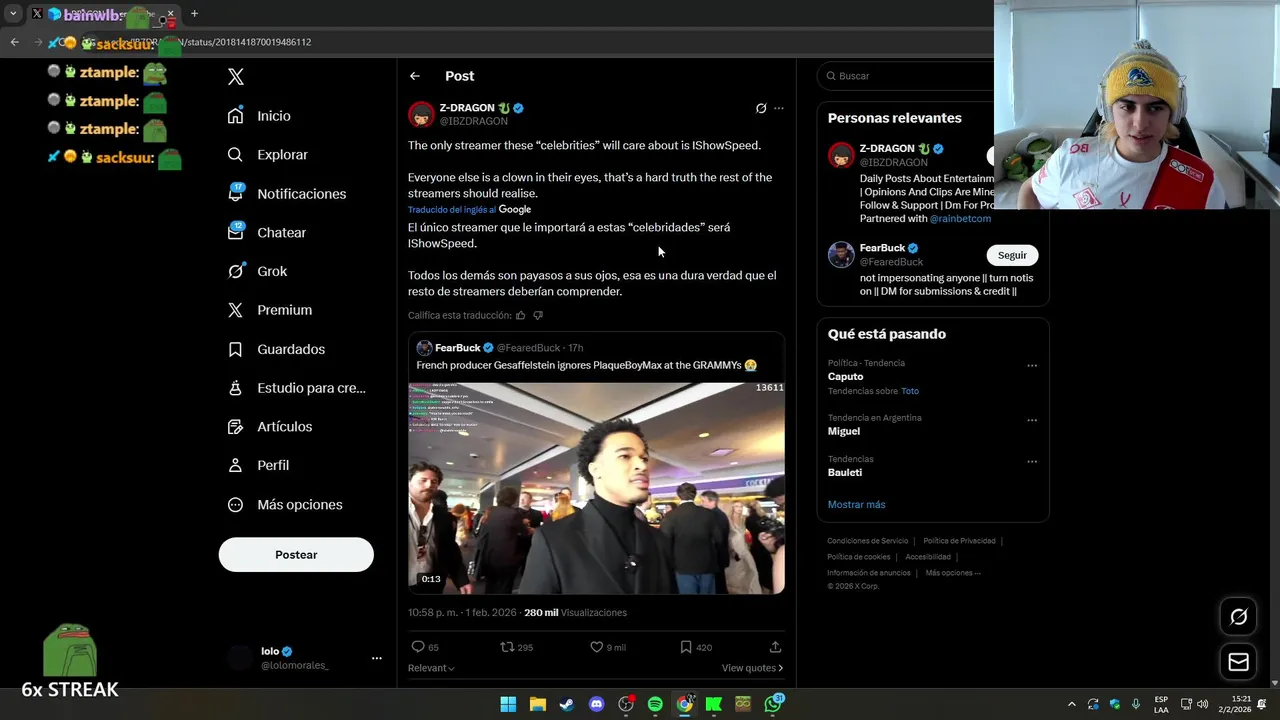Click the back arrow next to Post

coord(415,76)
